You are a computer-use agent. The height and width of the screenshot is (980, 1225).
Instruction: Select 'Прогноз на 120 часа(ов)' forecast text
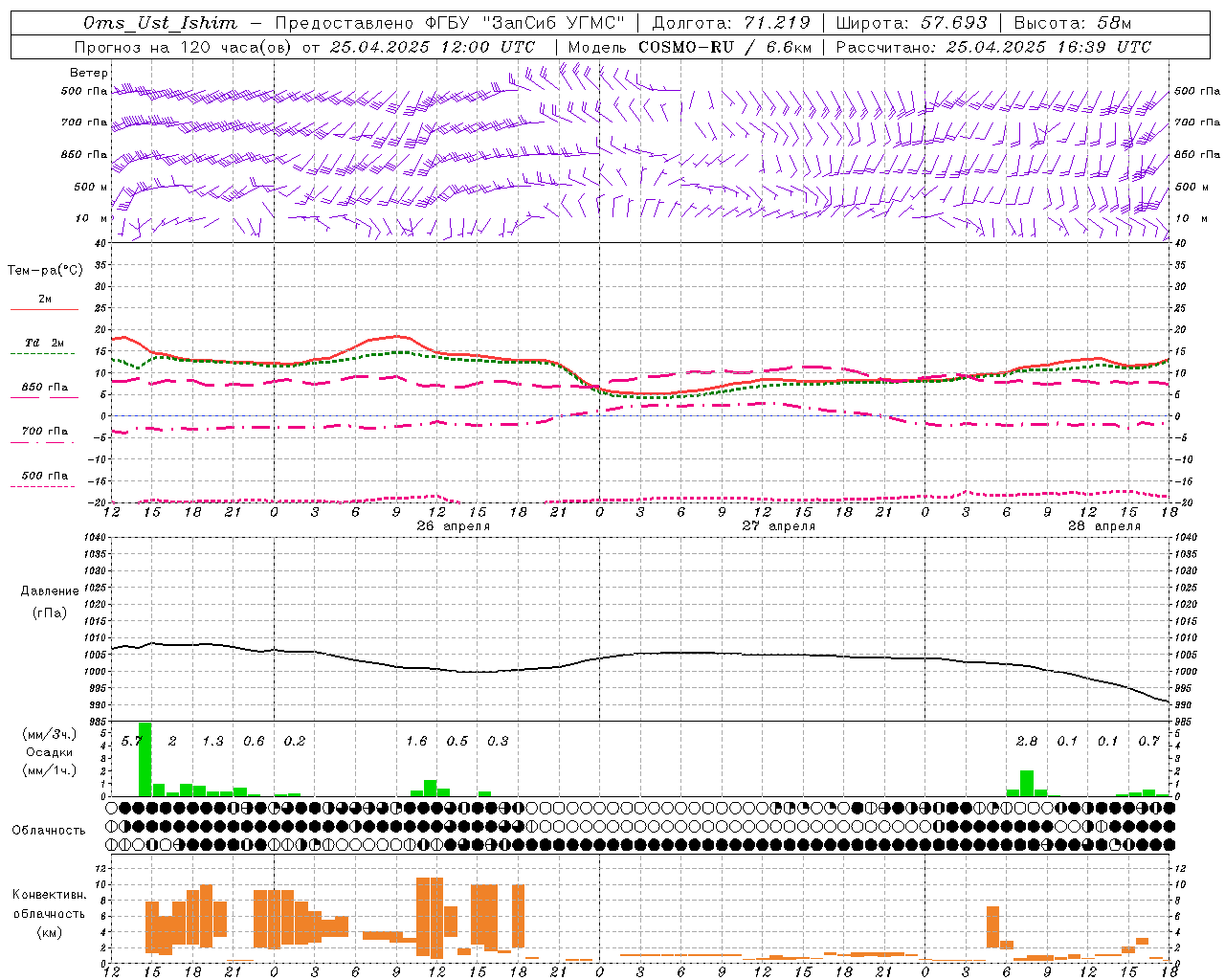pyautogui.click(x=183, y=47)
